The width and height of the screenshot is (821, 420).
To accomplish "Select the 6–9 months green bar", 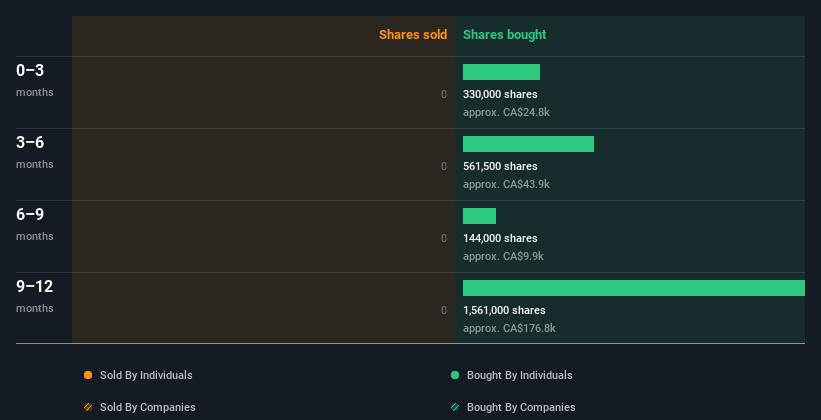I will [479, 216].
